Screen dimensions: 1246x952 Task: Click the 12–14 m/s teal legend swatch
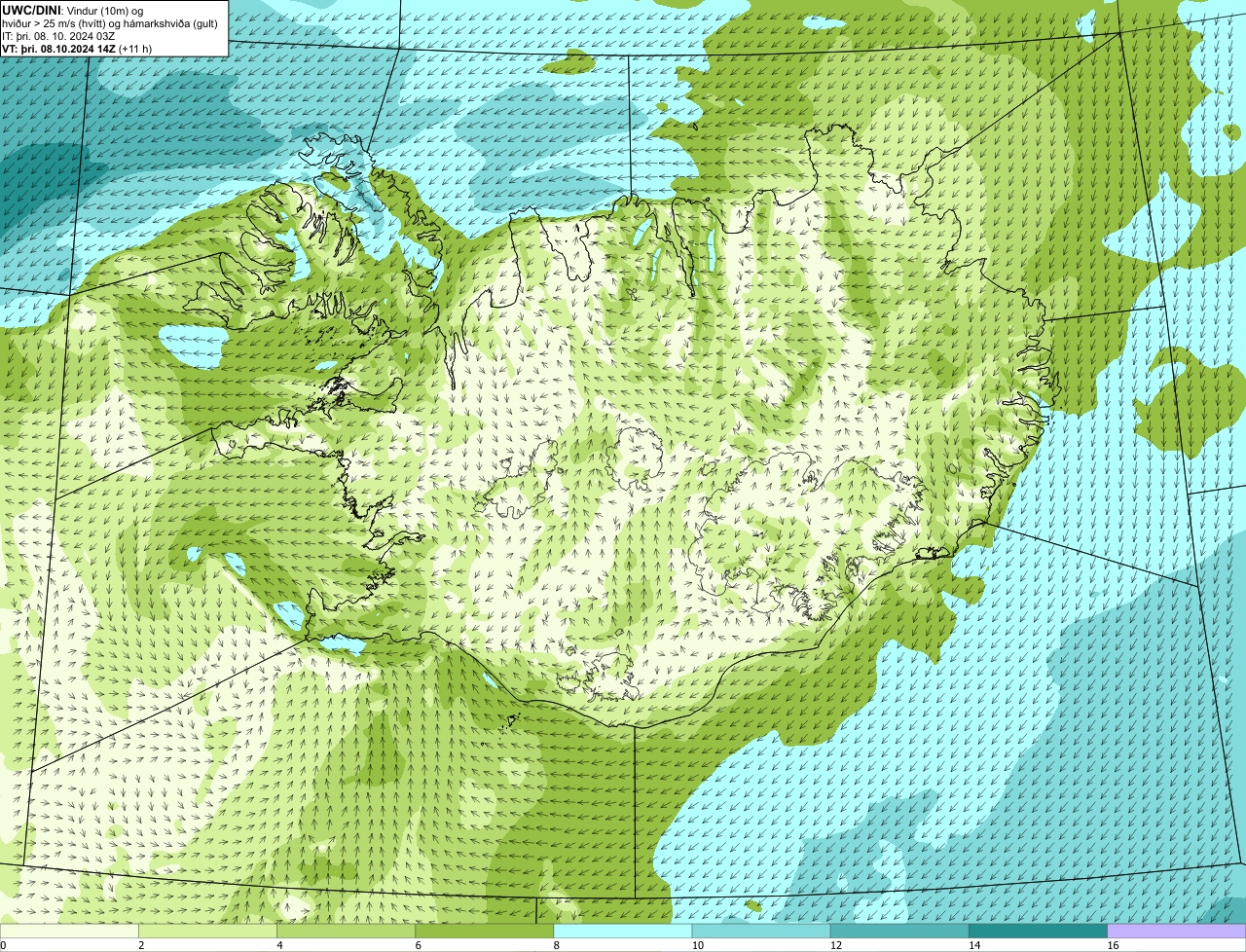point(899,932)
